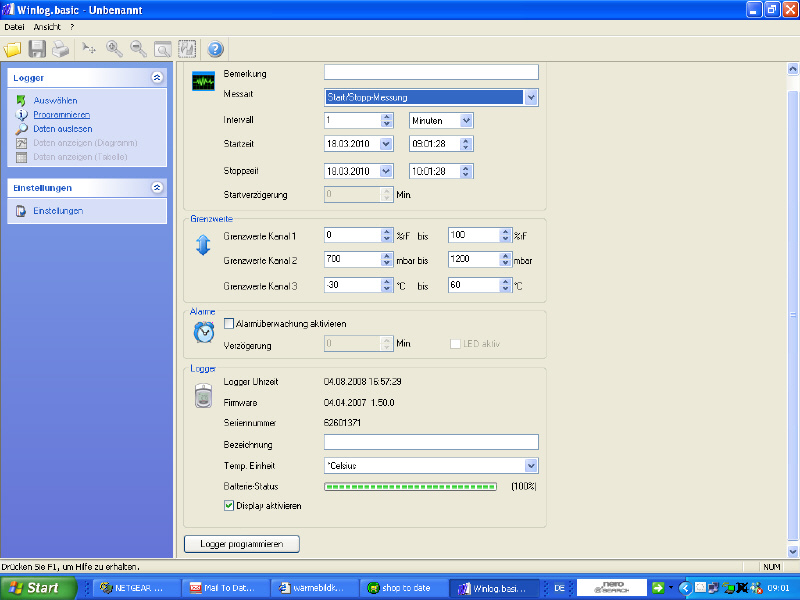Click the Windows Start button

point(38,588)
